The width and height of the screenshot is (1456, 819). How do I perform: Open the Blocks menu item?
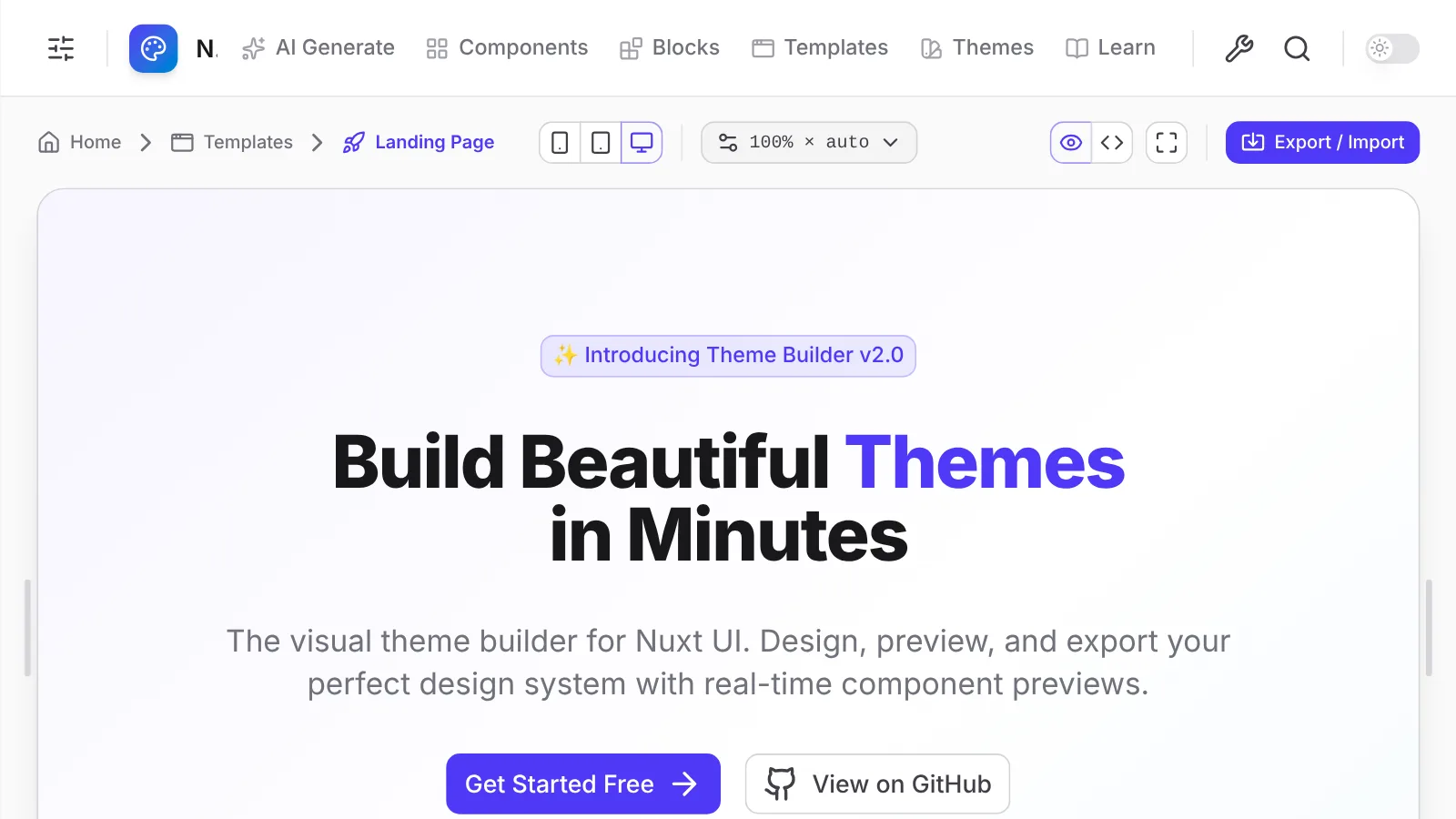(670, 48)
